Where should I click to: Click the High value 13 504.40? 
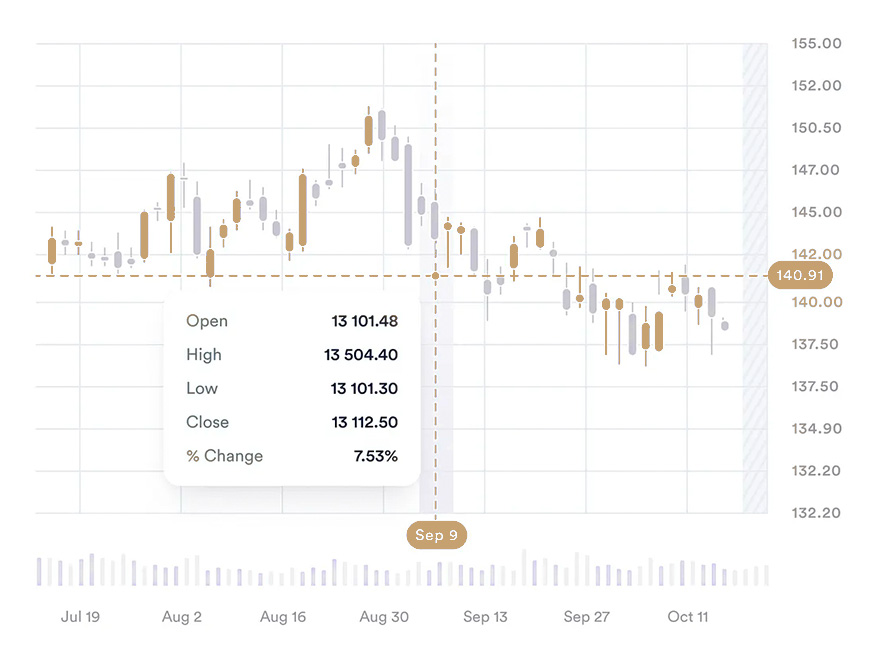point(361,355)
